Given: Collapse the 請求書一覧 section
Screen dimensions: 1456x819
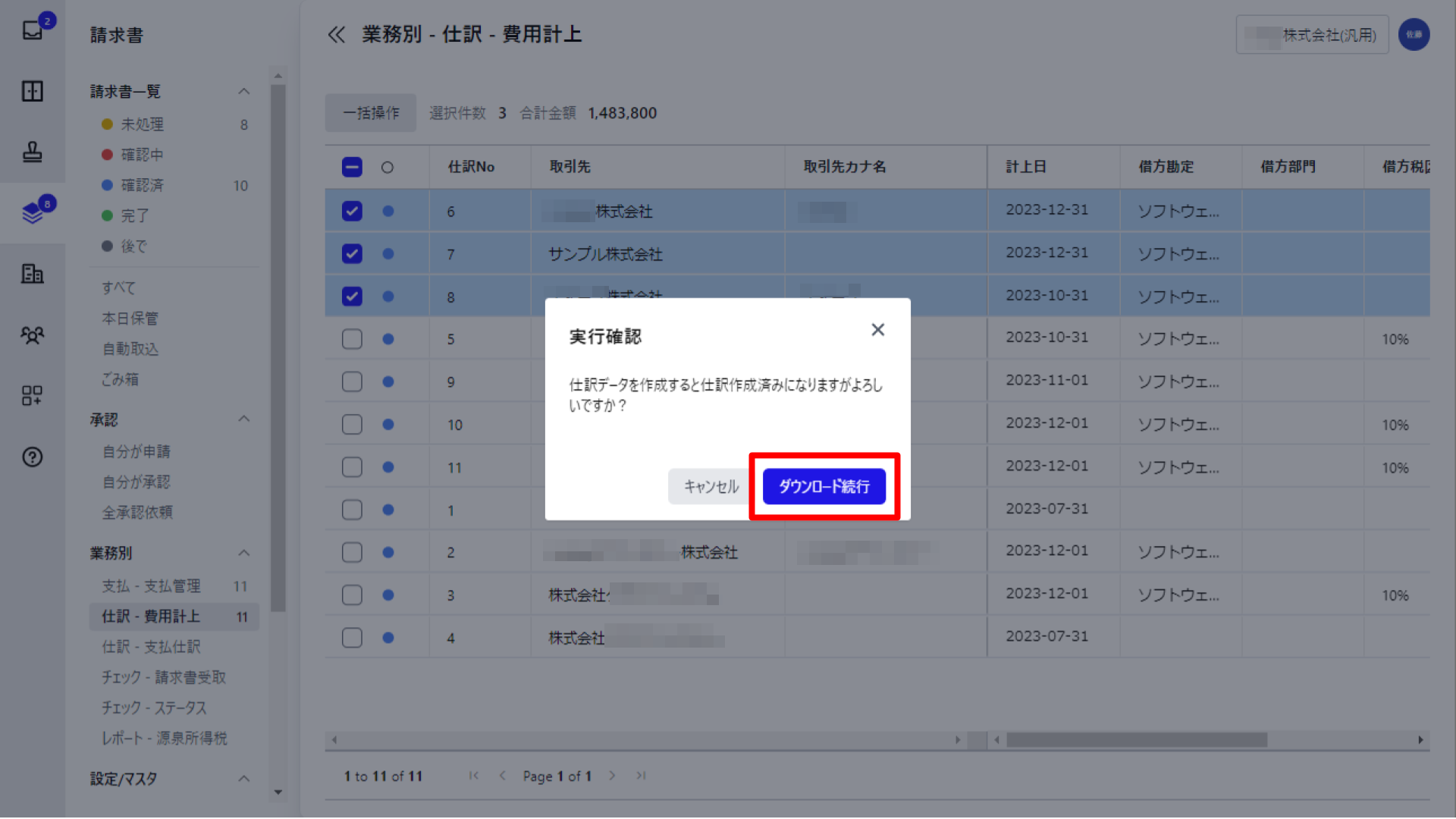Looking at the screenshot, I should click(x=243, y=92).
